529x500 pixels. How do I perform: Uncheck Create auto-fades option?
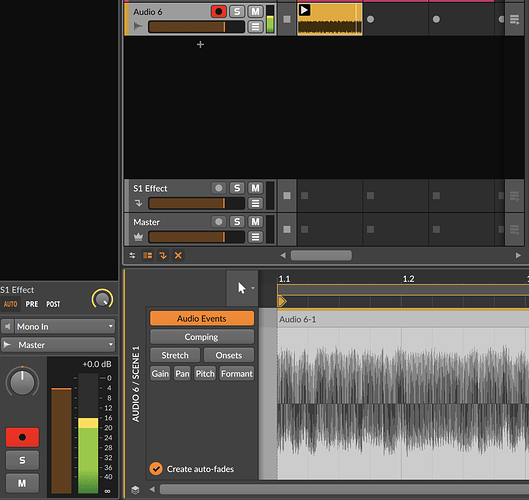point(156,469)
